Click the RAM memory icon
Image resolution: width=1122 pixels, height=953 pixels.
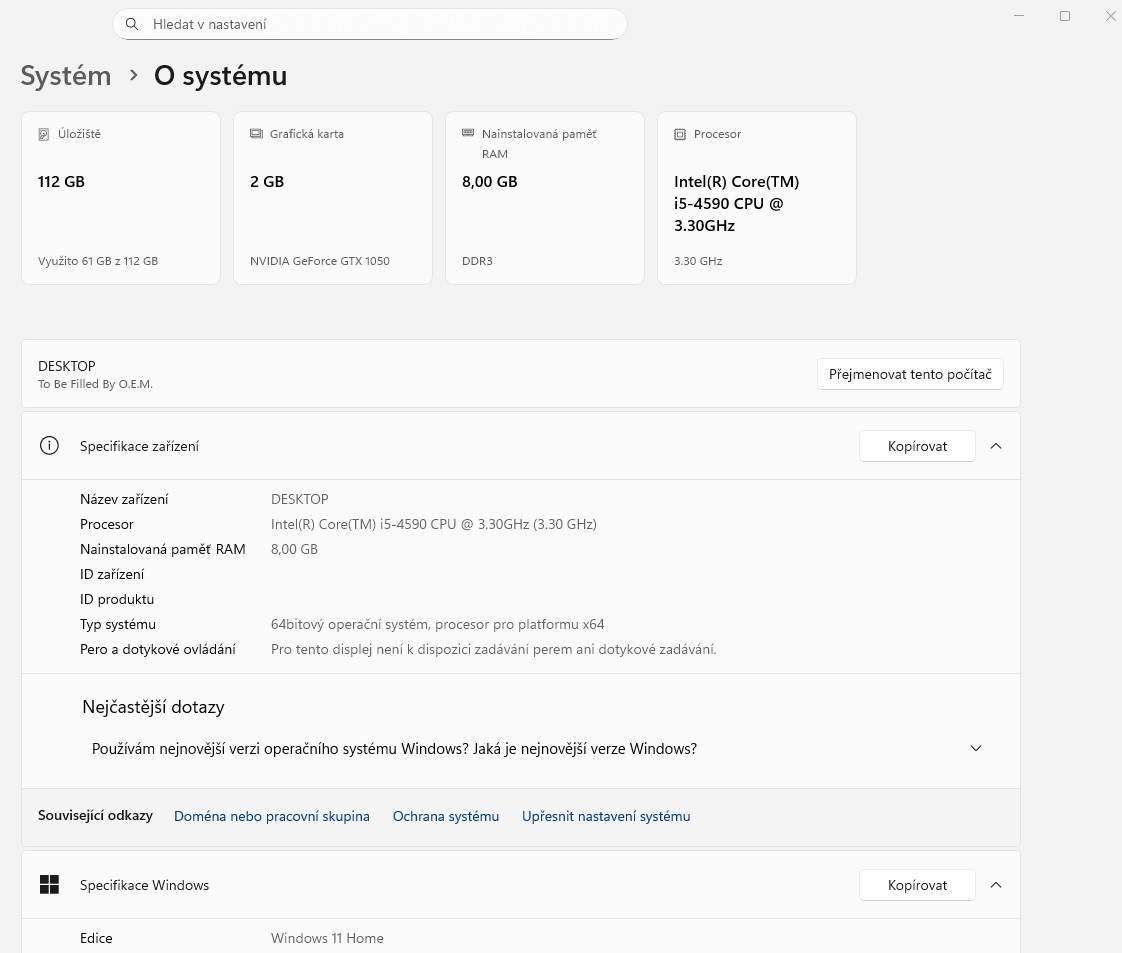pos(467,133)
